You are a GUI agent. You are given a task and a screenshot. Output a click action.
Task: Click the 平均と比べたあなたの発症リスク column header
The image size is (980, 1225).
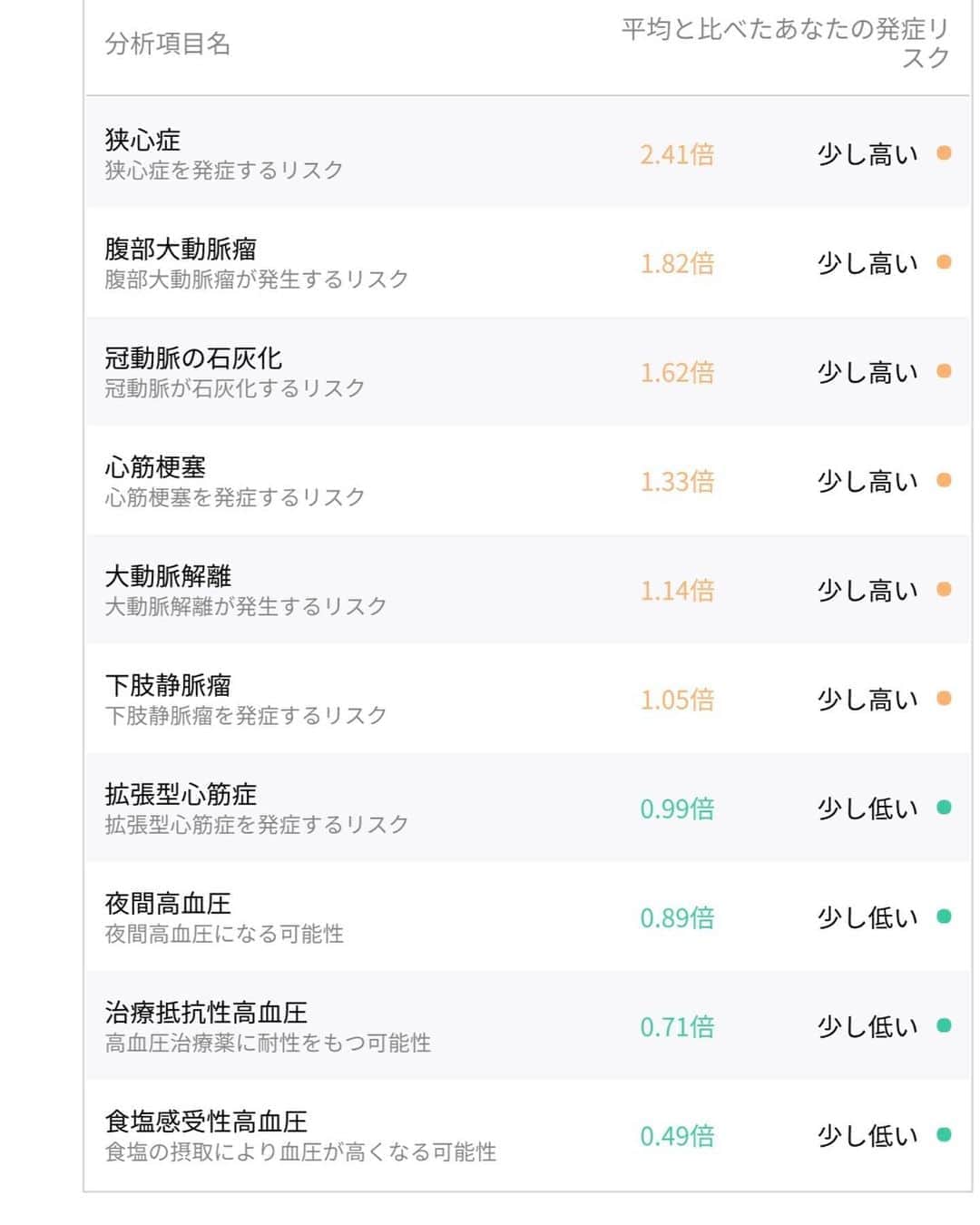[x=786, y=44]
